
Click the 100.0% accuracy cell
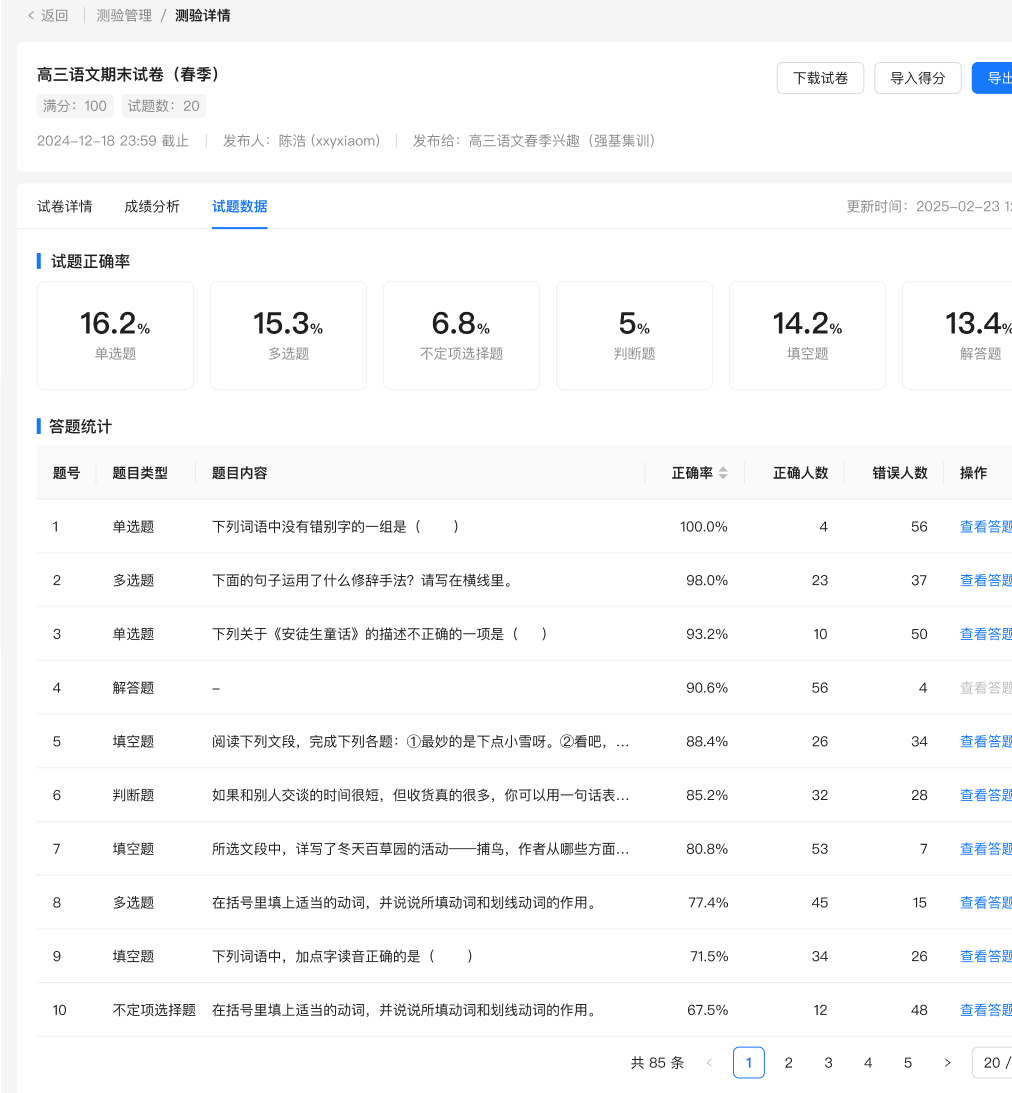click(704, 527)
